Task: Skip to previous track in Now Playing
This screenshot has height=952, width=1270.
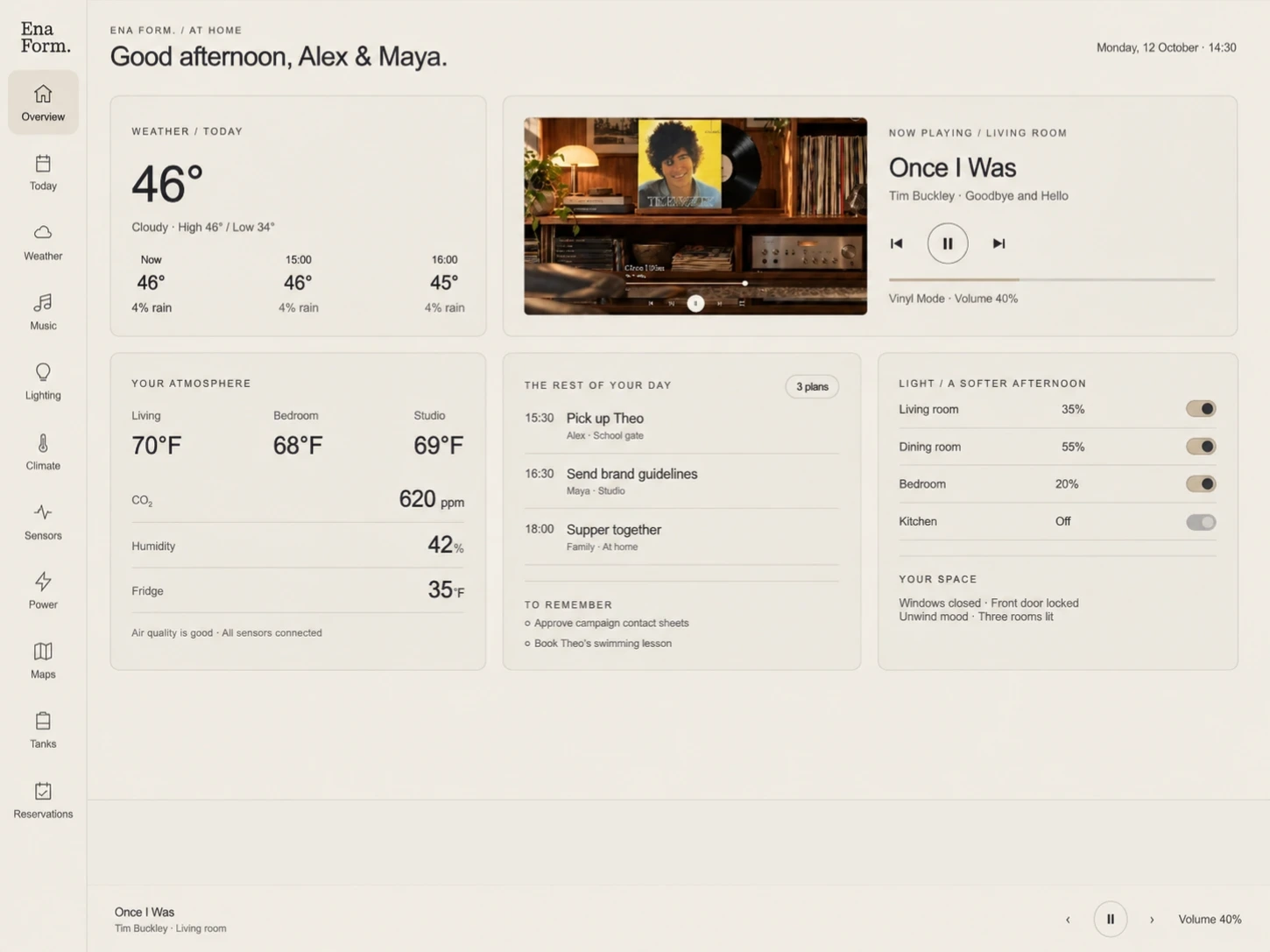Action: pos(896,243)
